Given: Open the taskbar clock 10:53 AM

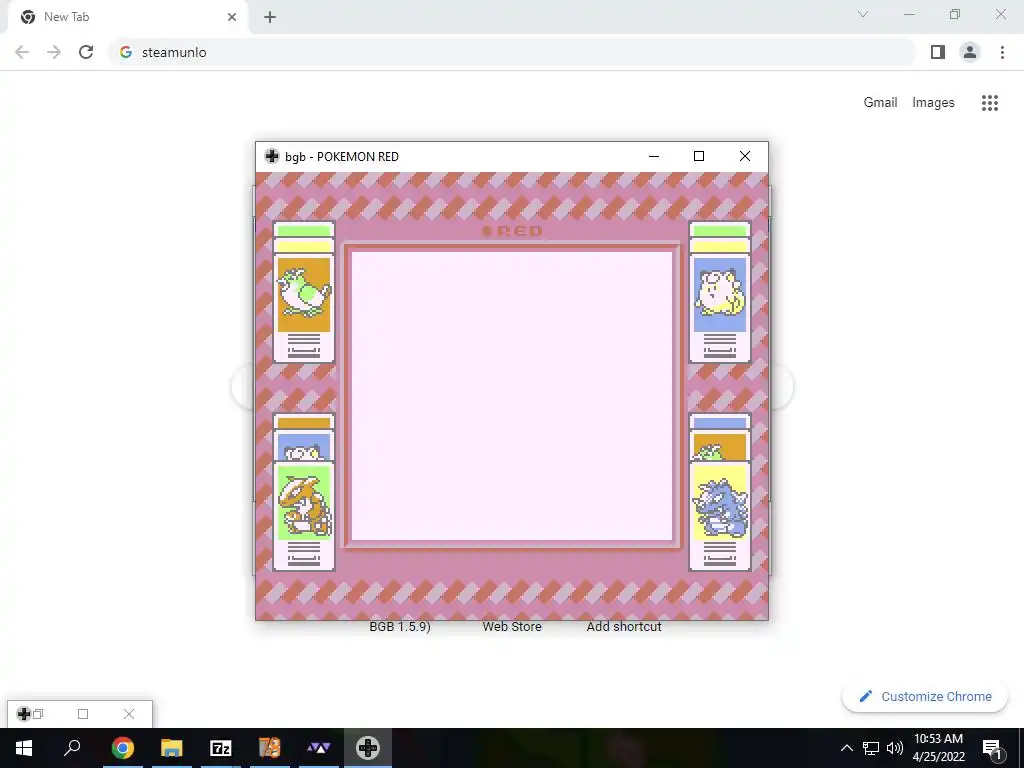Looking at the screenshot, I should point(938,748).
